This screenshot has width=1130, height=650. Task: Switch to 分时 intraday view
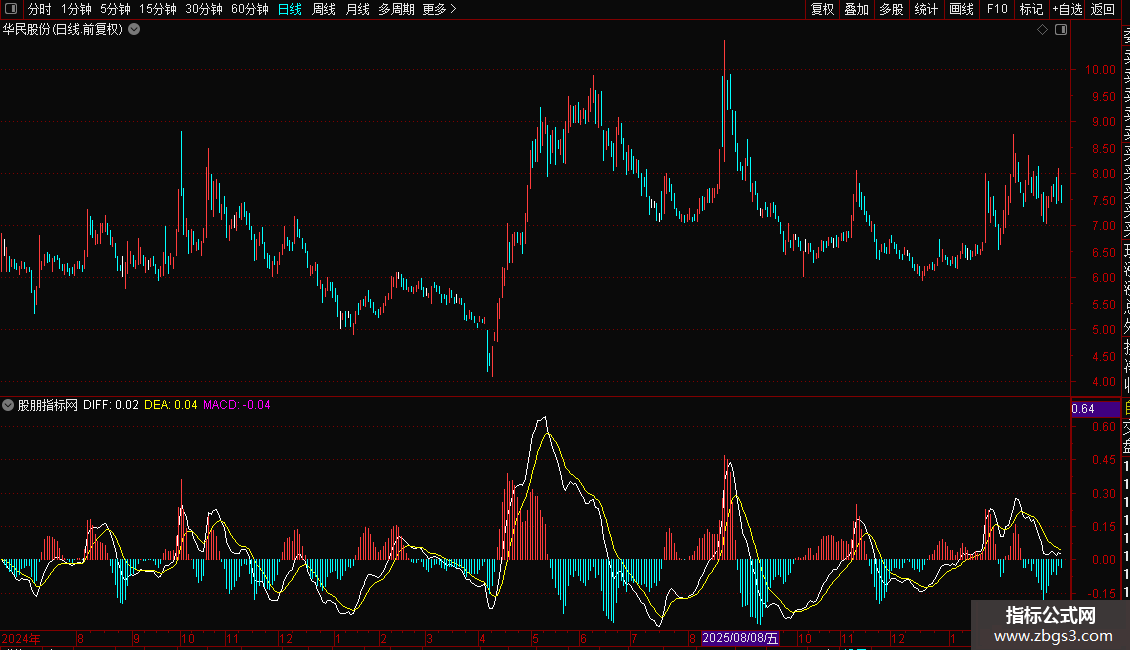39,9
